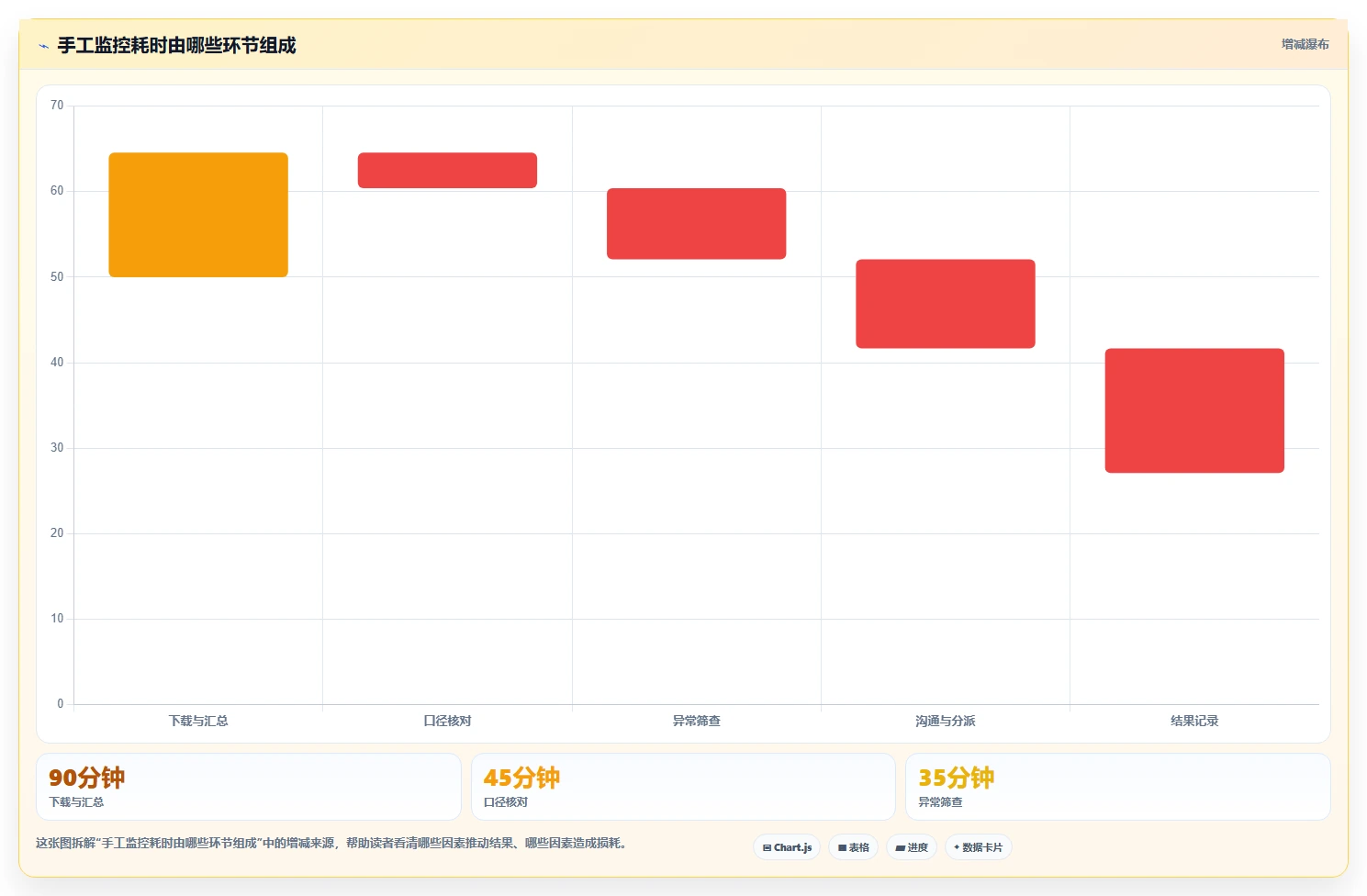Click x-axis label 结果记录
This screenshot has height=896, width=1367.
coord(1194,721)
